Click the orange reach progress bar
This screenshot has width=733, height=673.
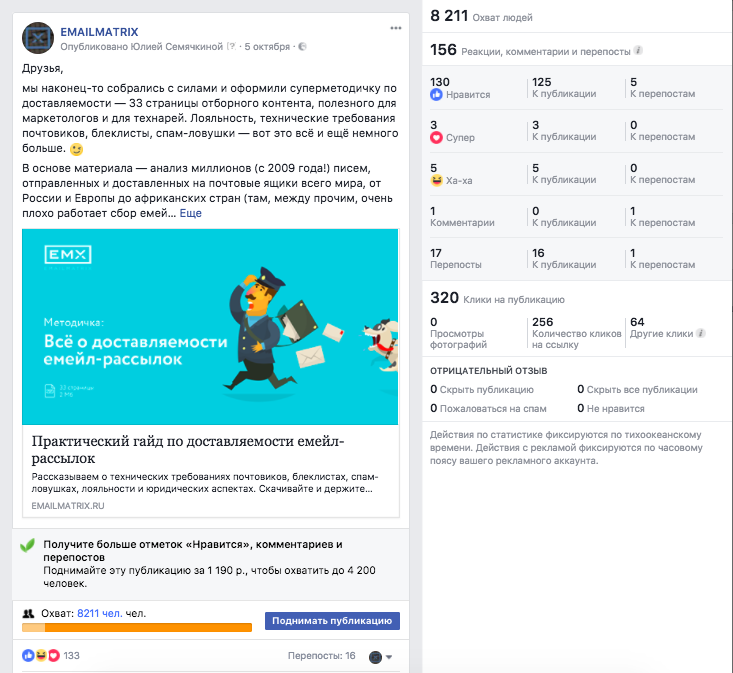[137, 627]
